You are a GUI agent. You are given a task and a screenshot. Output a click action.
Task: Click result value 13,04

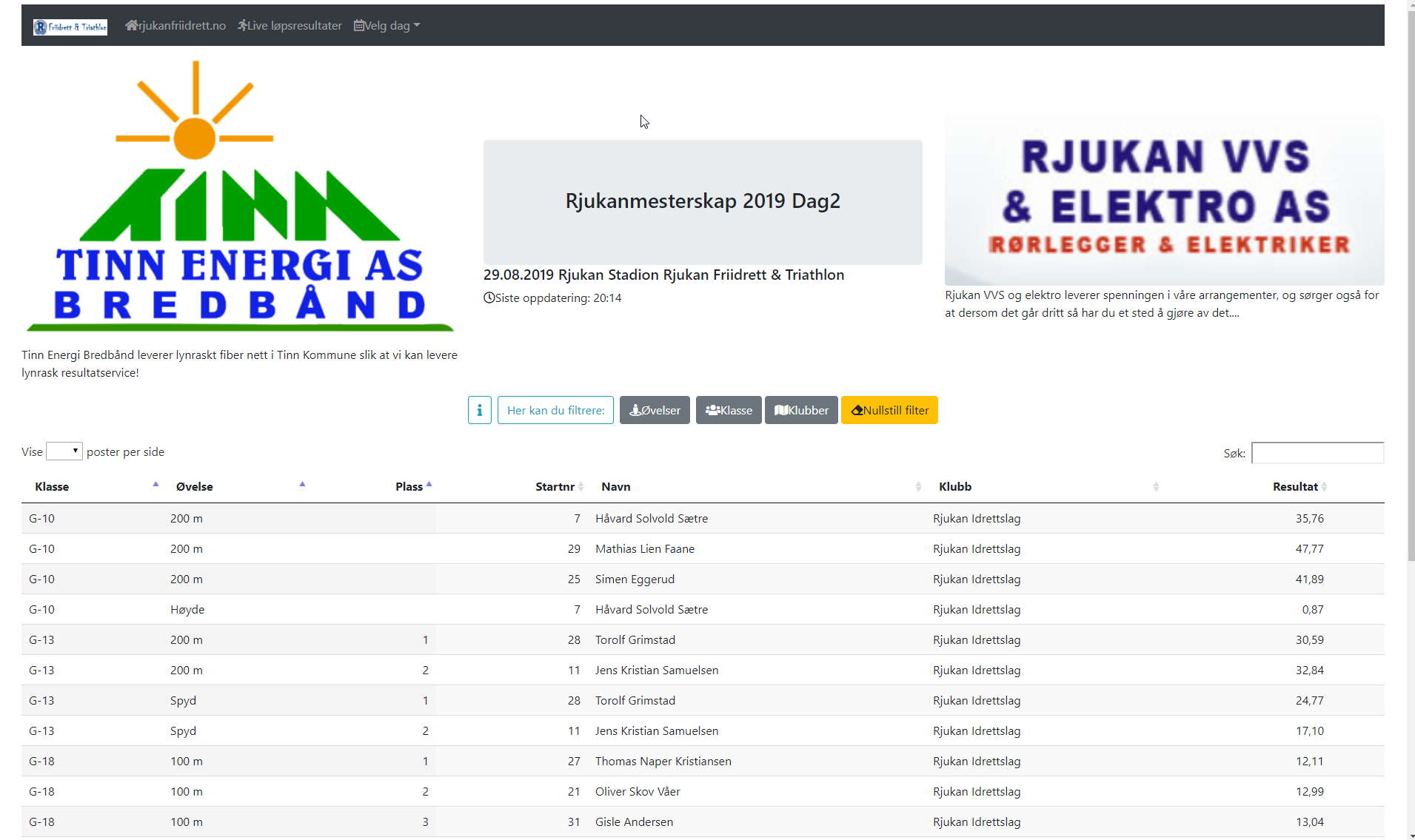(x=1309, y=821)
